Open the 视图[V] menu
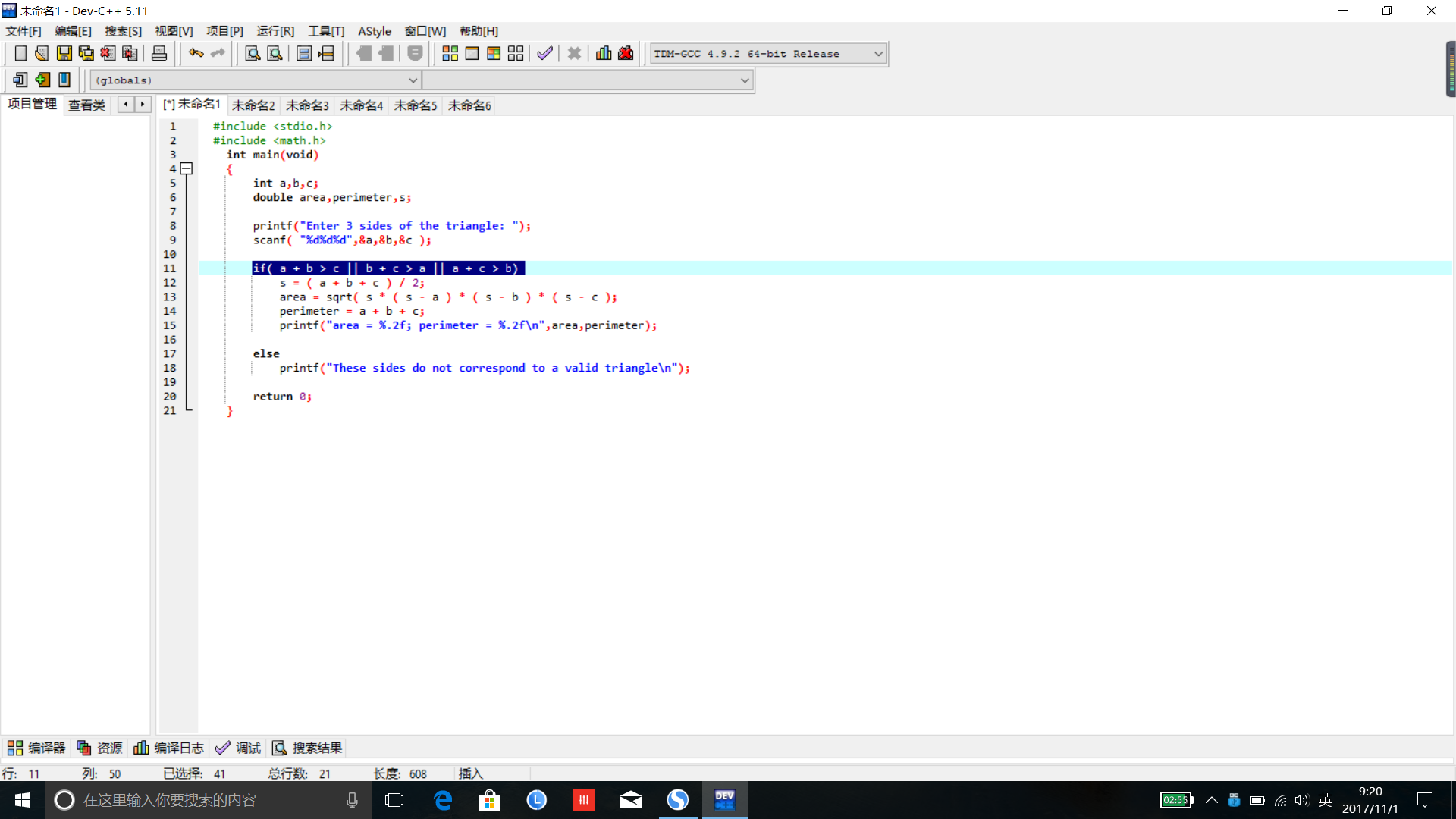Screen dimensions: 1456x819 (174, 31)
